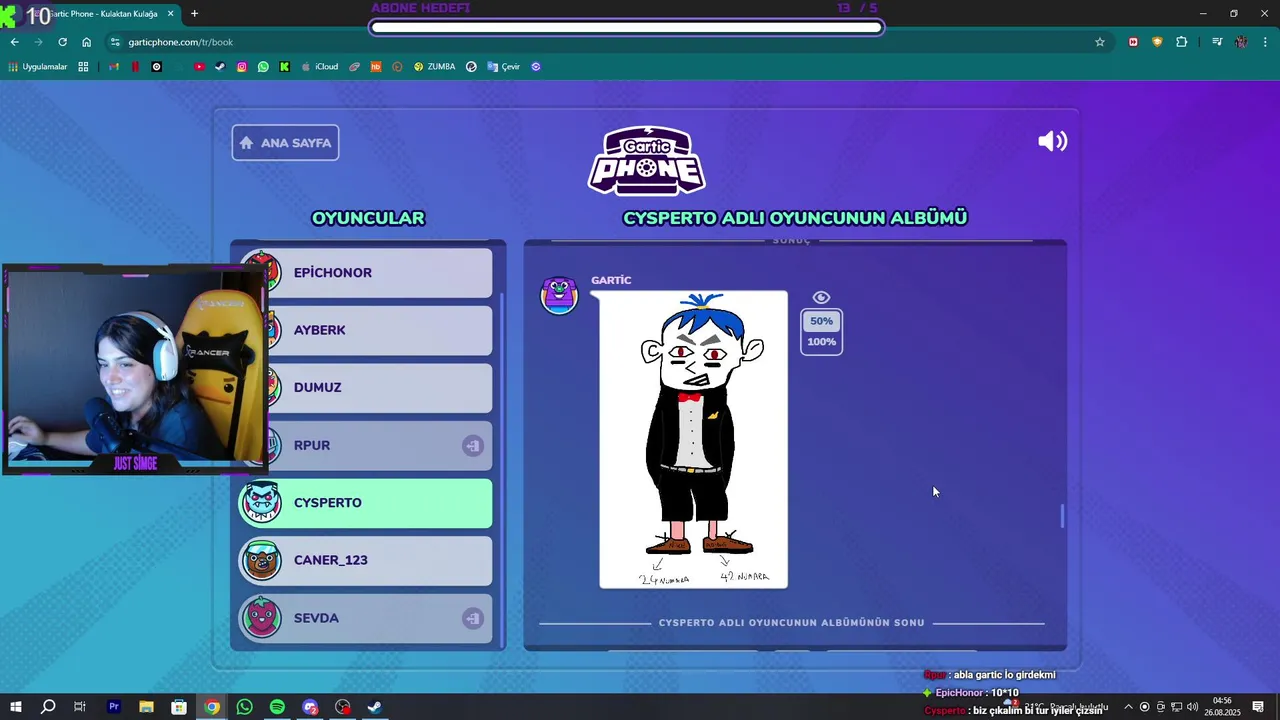Screen dimensions: 1280x720
Task: Open the Instagram bookmark
Action: click(242, 67)
